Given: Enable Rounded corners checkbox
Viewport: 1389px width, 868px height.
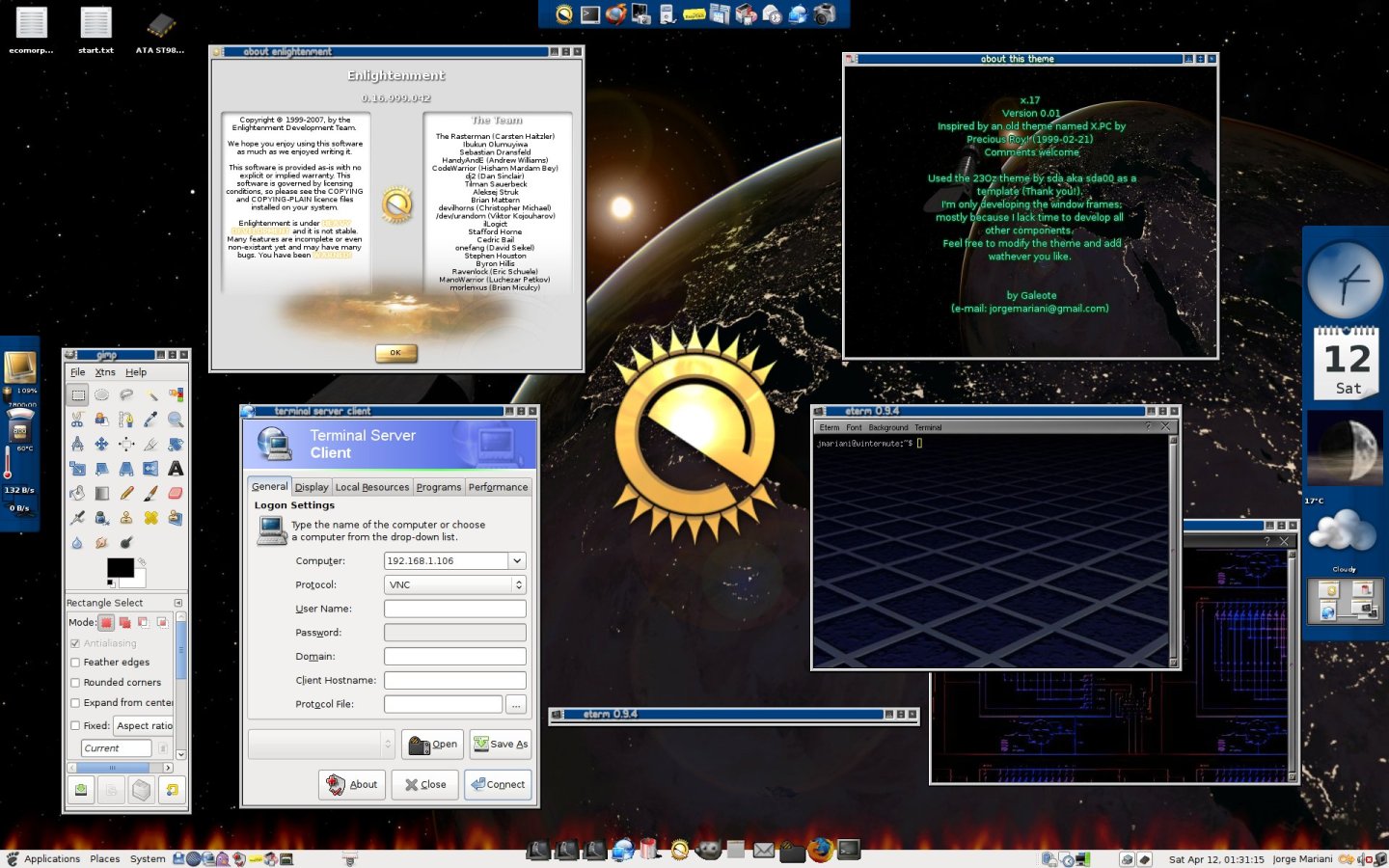Looking at the screenshot, I should click(x=75, y=683).
